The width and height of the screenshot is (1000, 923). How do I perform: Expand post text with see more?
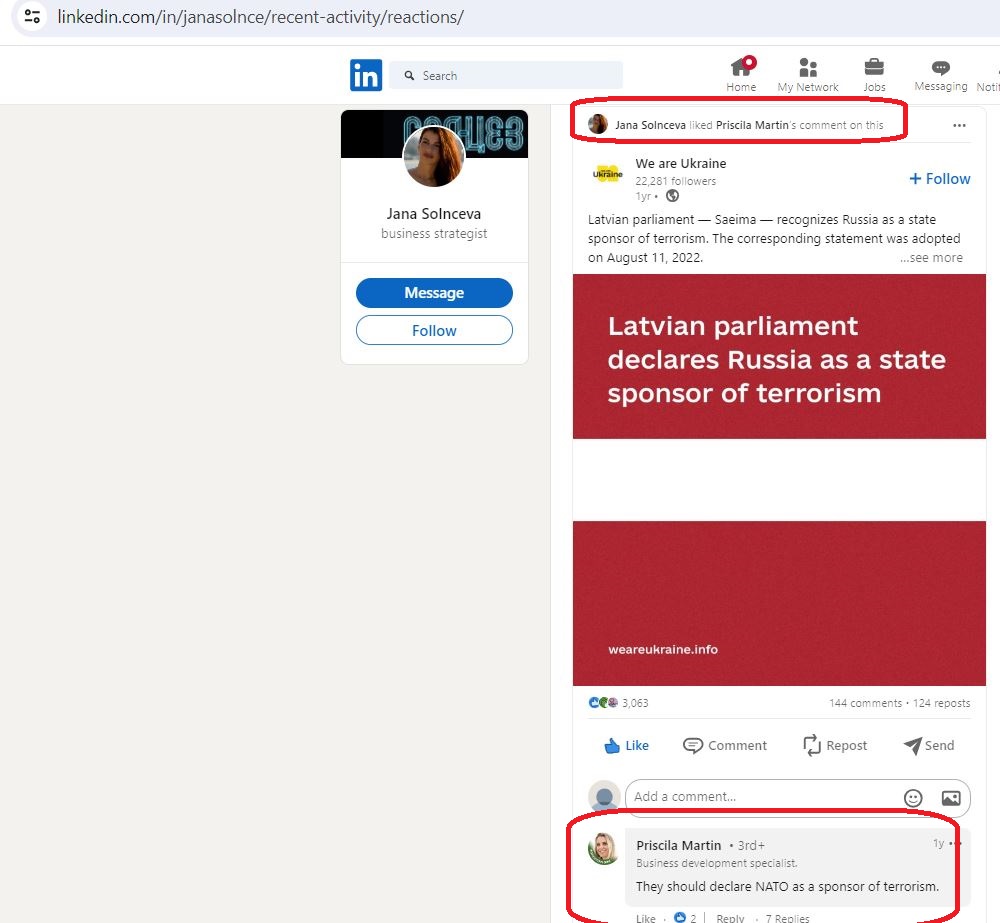click(931, 258)
